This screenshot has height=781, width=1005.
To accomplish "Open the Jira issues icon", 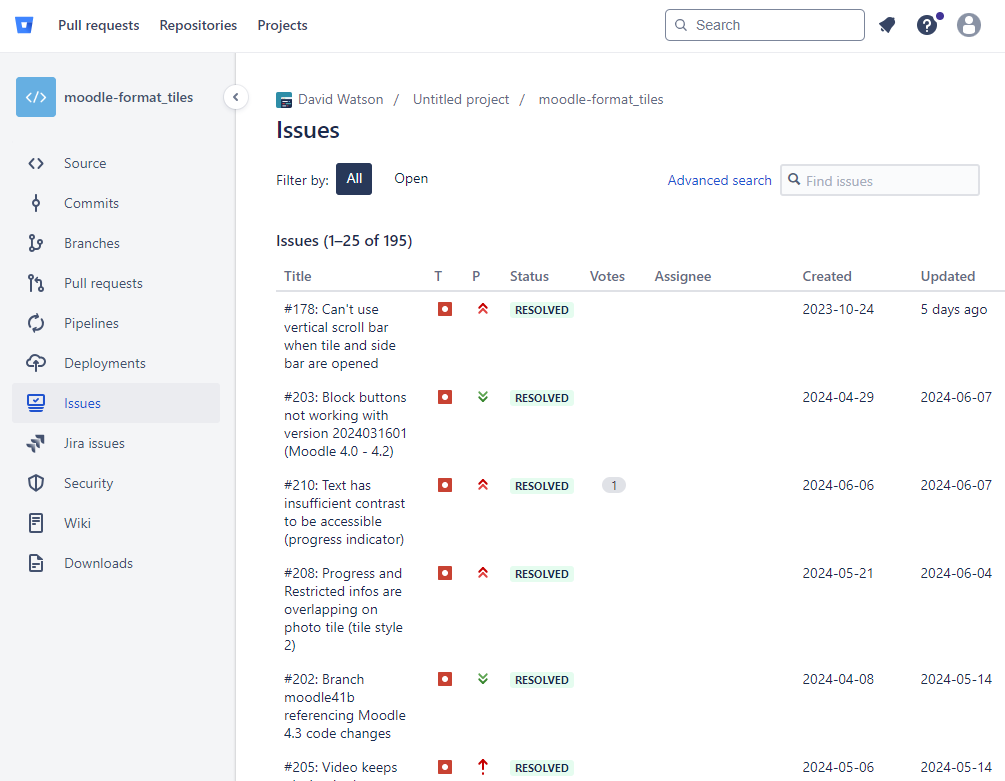I will (x=36, y=443).
